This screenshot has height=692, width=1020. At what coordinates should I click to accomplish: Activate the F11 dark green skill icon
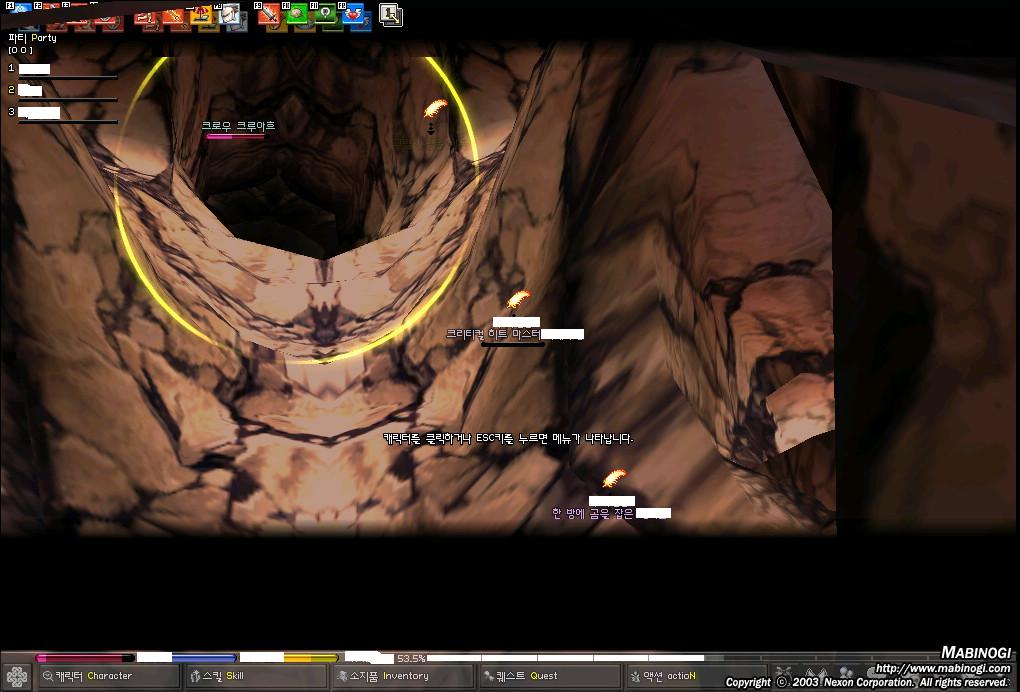[x=325, y=13]
